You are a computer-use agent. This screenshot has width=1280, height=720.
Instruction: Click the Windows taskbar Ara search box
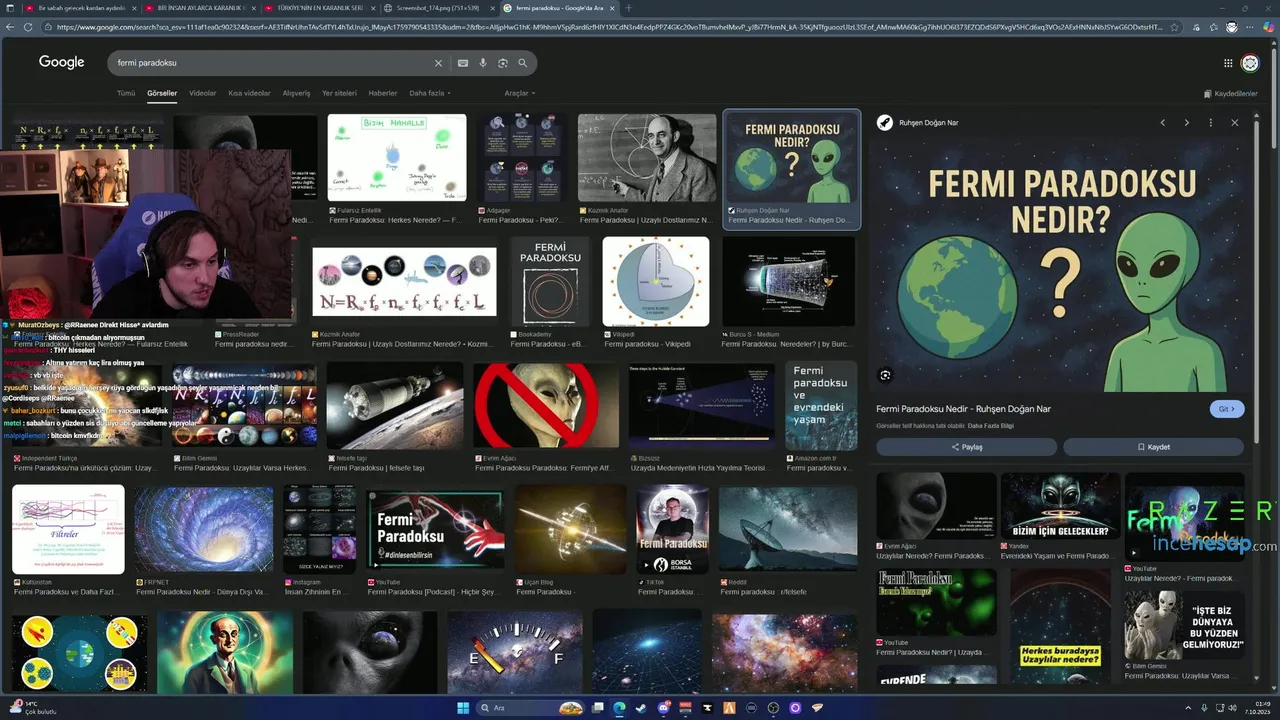(531, 708)
